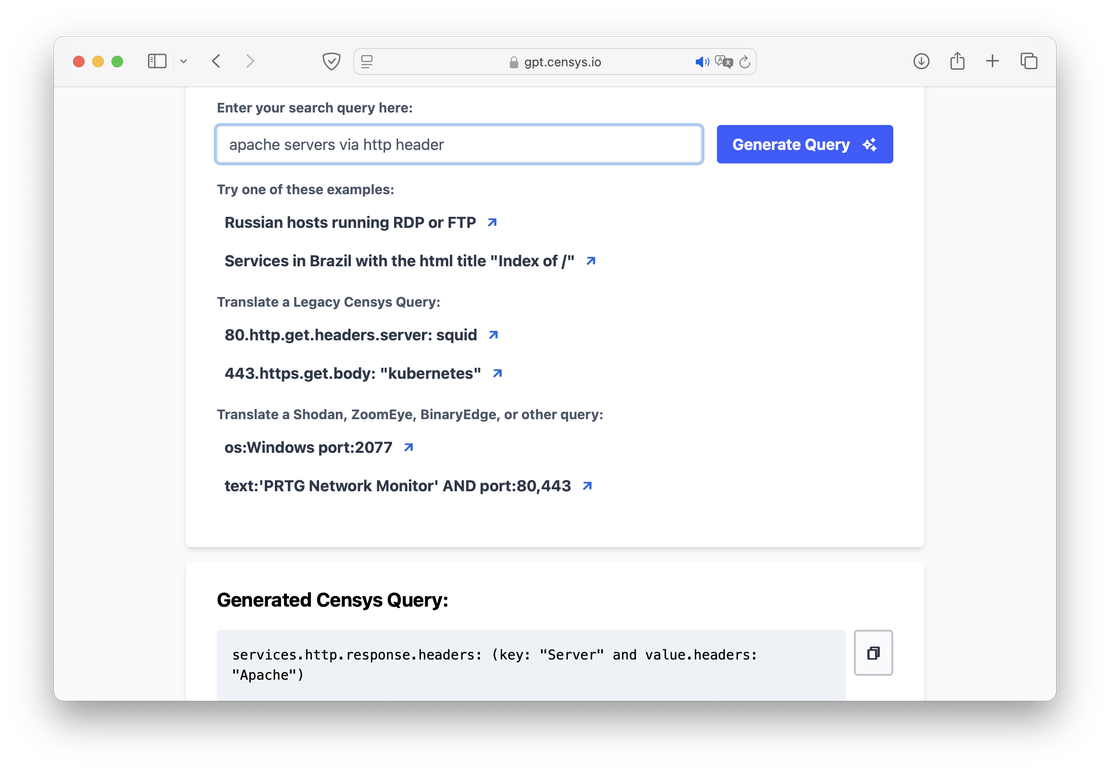This screenshot has width=1110, height=772.
Task: Open the Downloads icon in the toolbar
Action: click(921, 61)
